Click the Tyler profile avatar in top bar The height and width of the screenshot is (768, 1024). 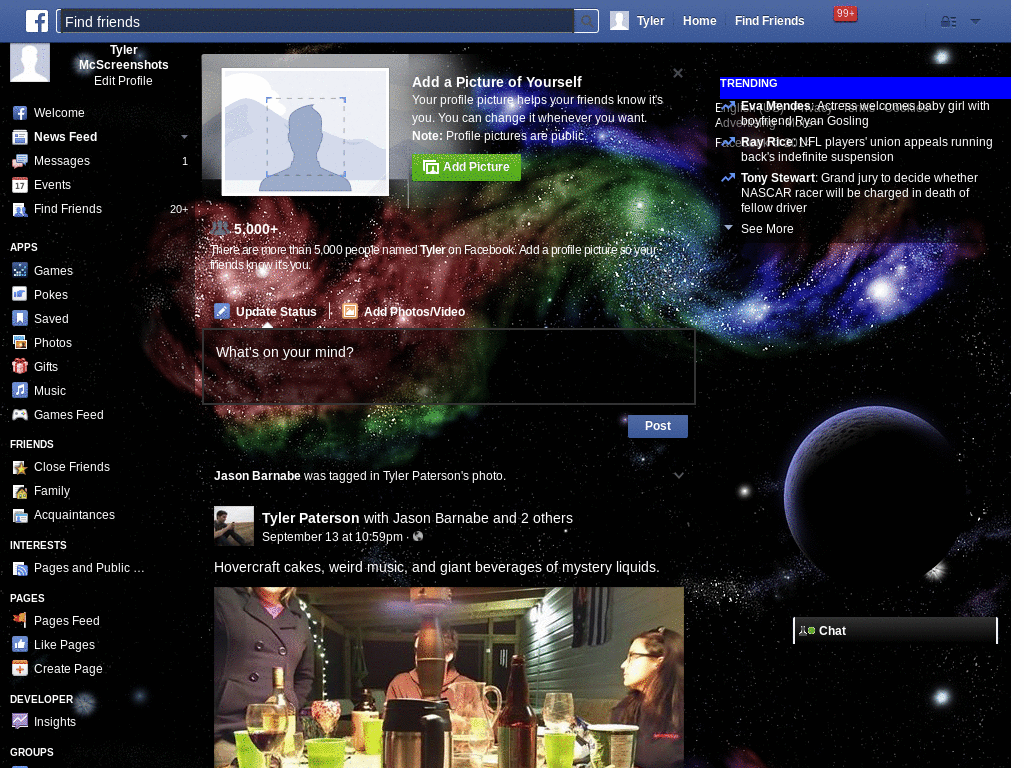click(619, 21)
